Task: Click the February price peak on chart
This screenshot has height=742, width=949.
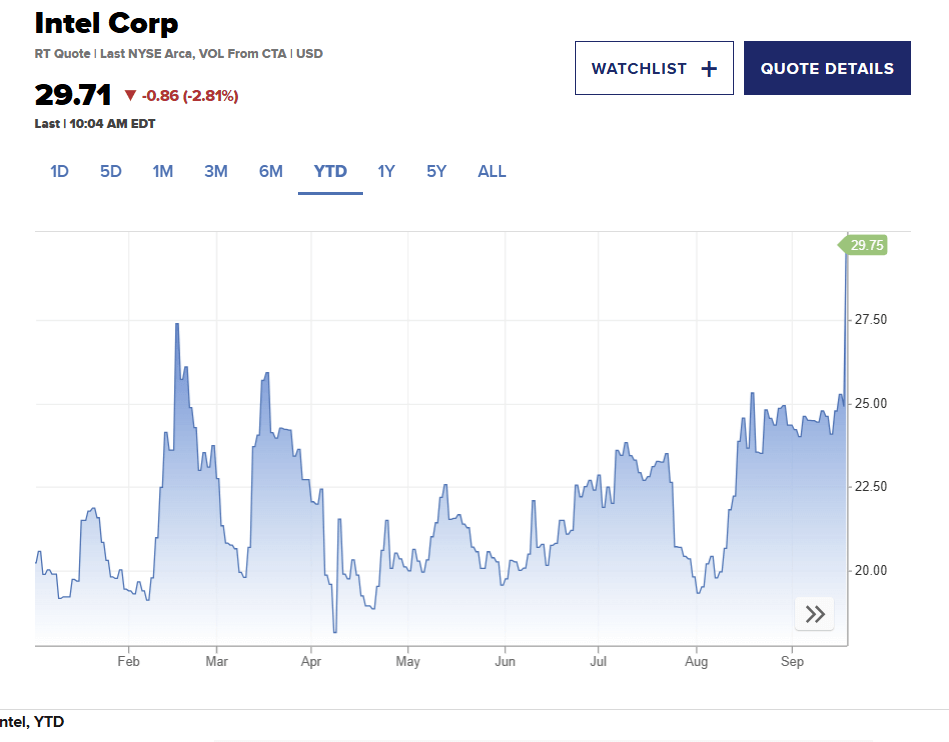Action: coord(177,325)
